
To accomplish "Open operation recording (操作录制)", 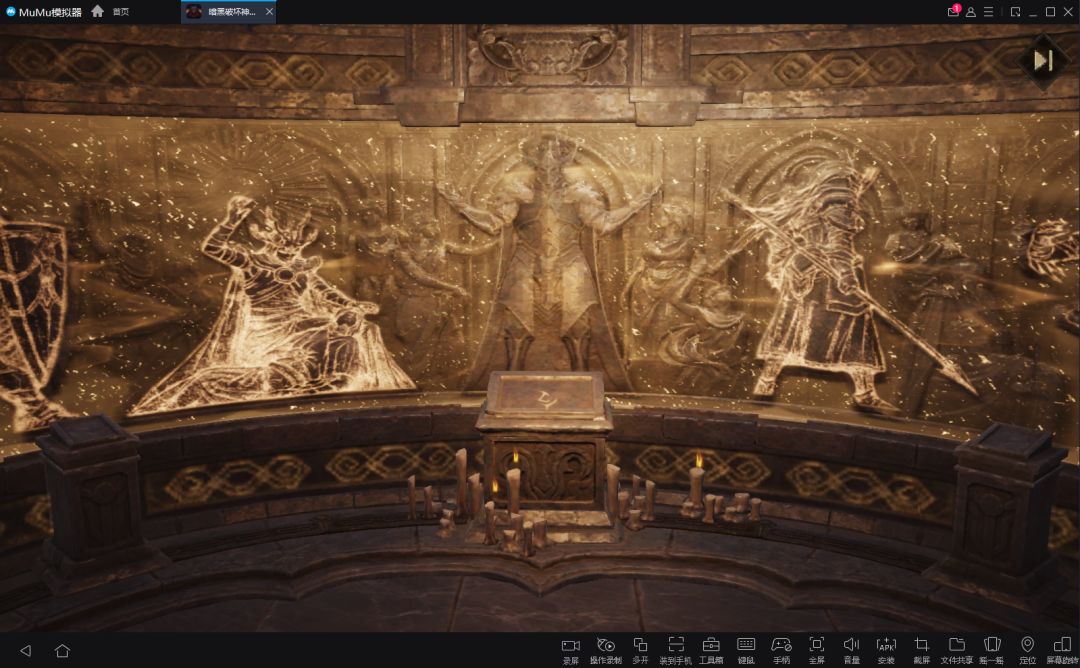I will click(x=605, y=650).
